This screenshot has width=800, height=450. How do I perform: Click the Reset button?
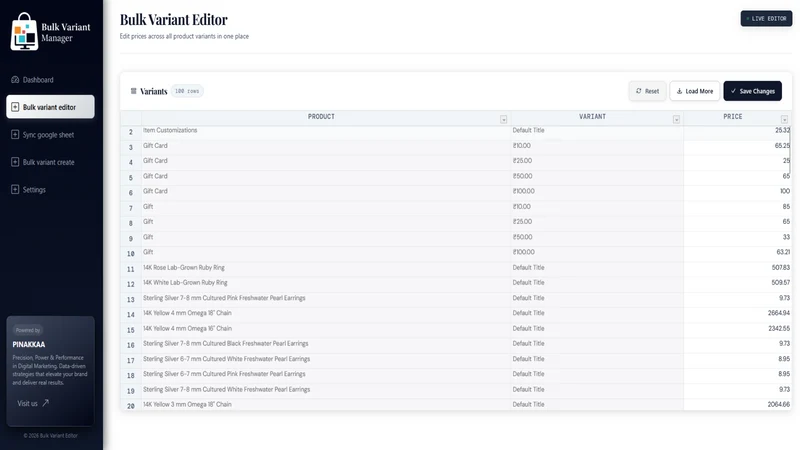click(x=647, y=91)
